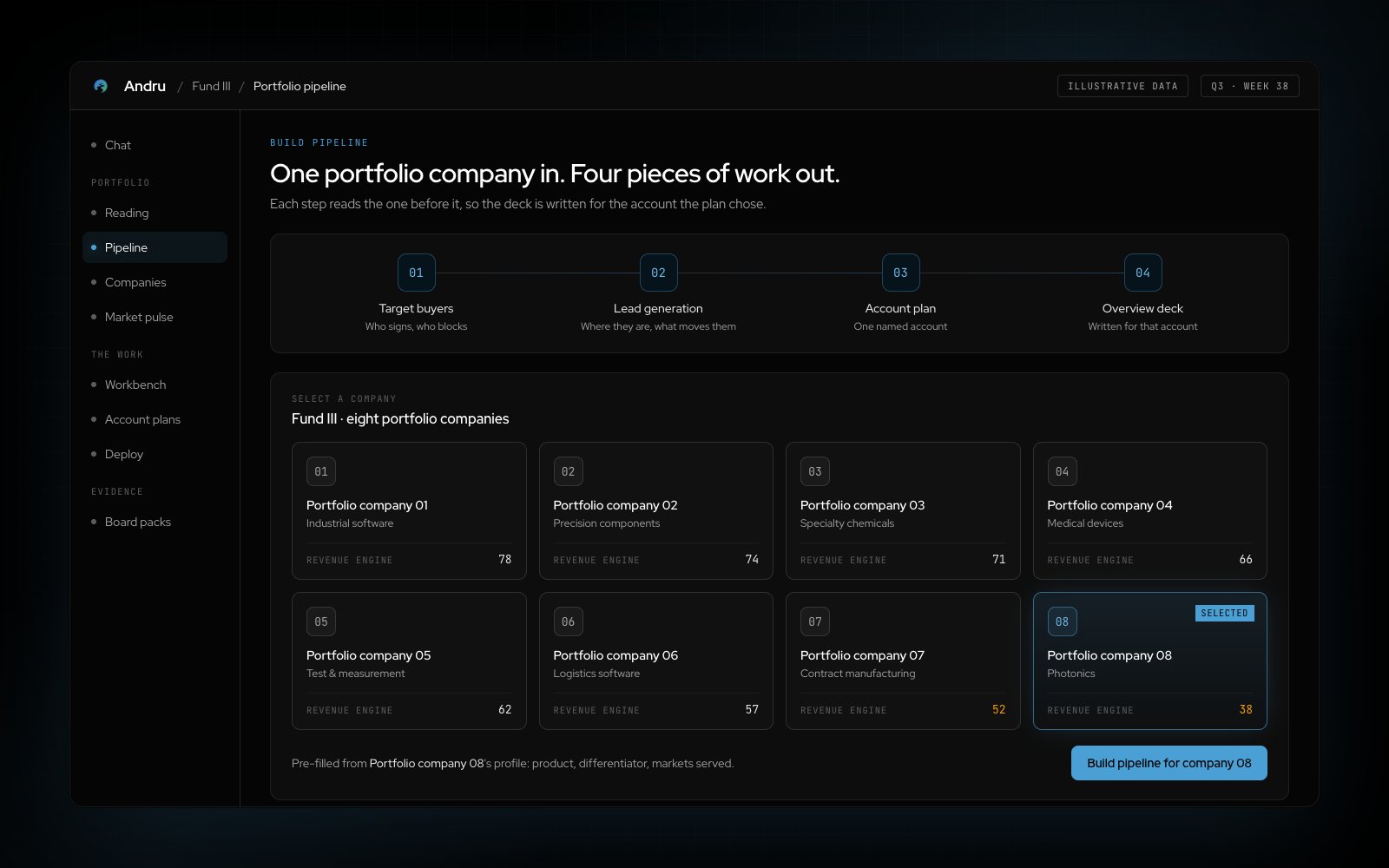
Task: Click step 02 Lead generation marker
Action: (x=658, y=273)
